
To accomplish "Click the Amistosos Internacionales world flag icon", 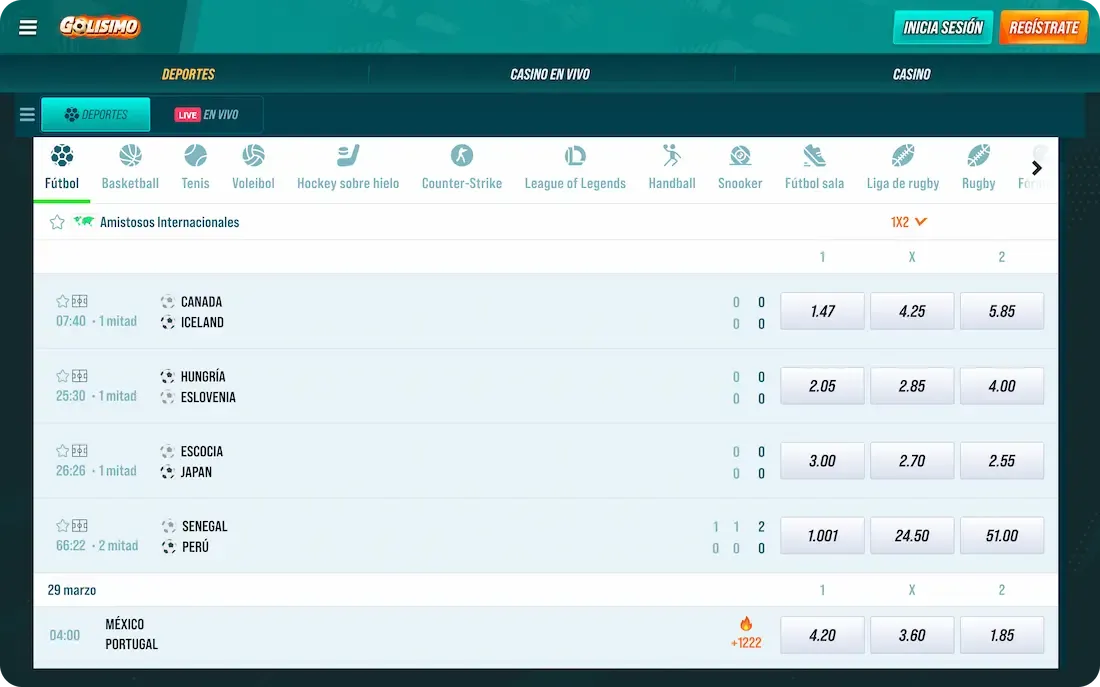I will (x=83, y=222).
